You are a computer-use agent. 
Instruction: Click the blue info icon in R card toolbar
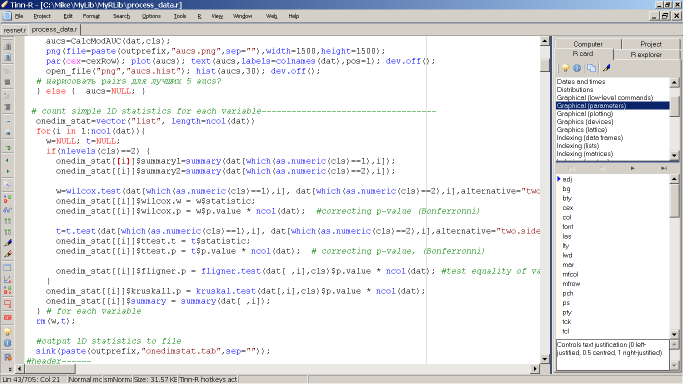[577, 68]
